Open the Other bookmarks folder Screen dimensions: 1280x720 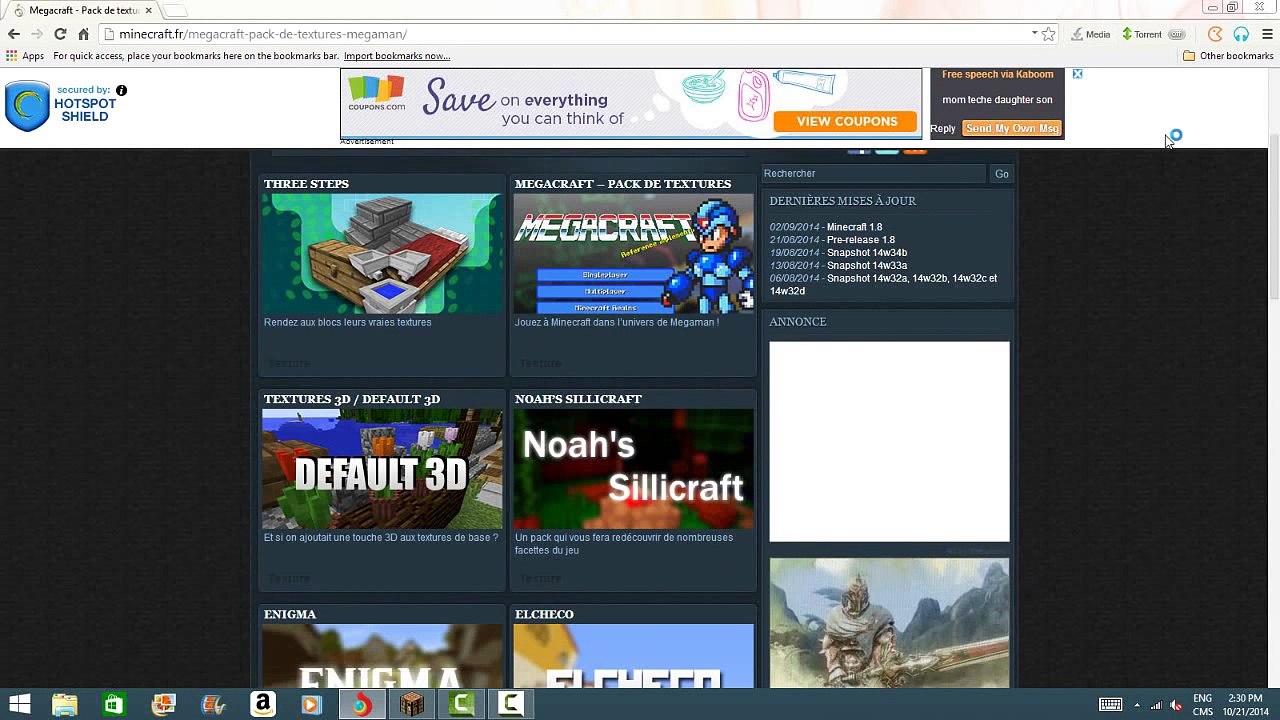tap(1228, 56)
